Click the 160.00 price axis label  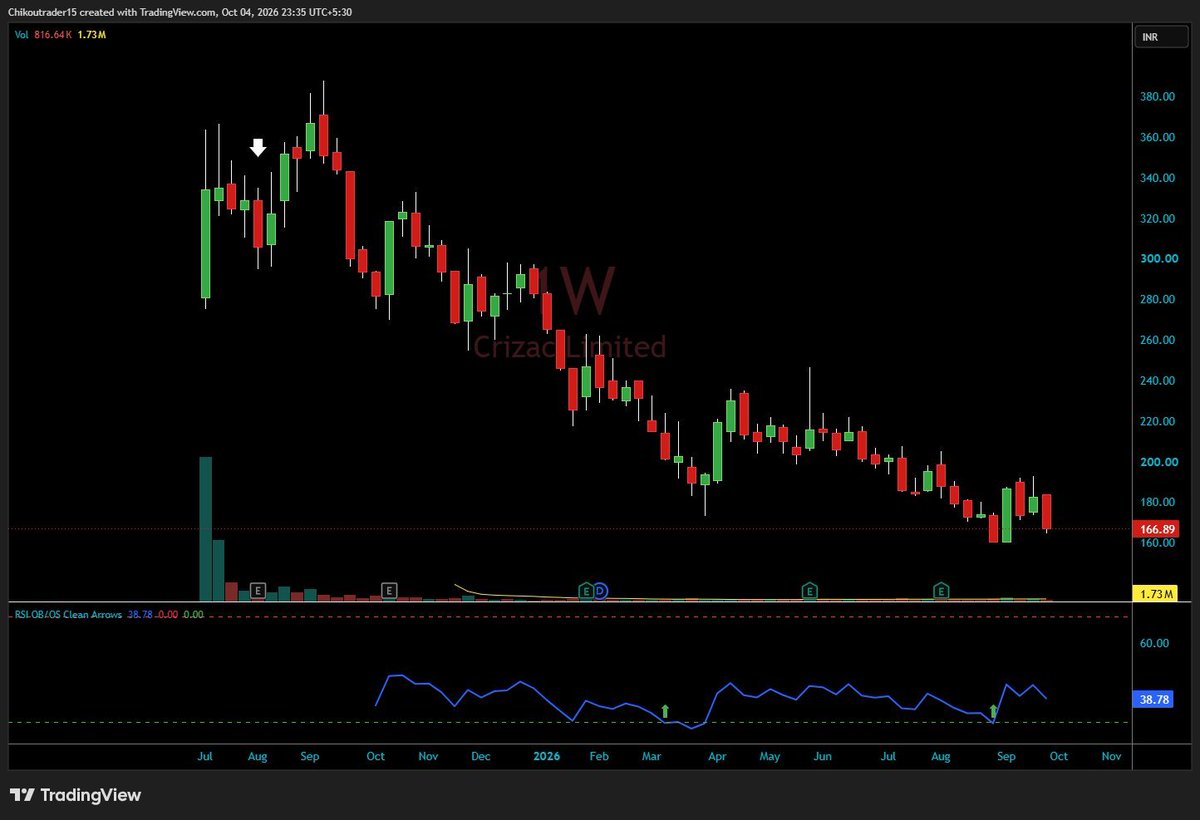1158,543
